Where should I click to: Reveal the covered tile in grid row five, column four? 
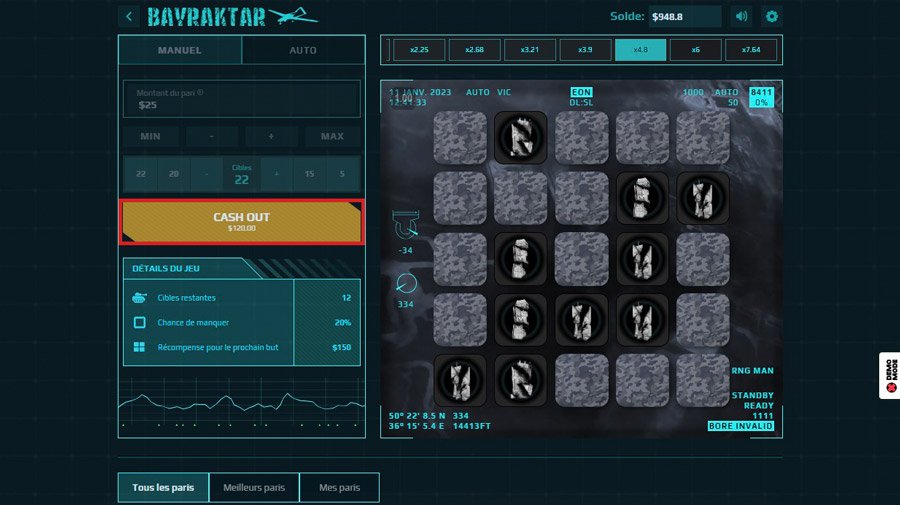642,380
